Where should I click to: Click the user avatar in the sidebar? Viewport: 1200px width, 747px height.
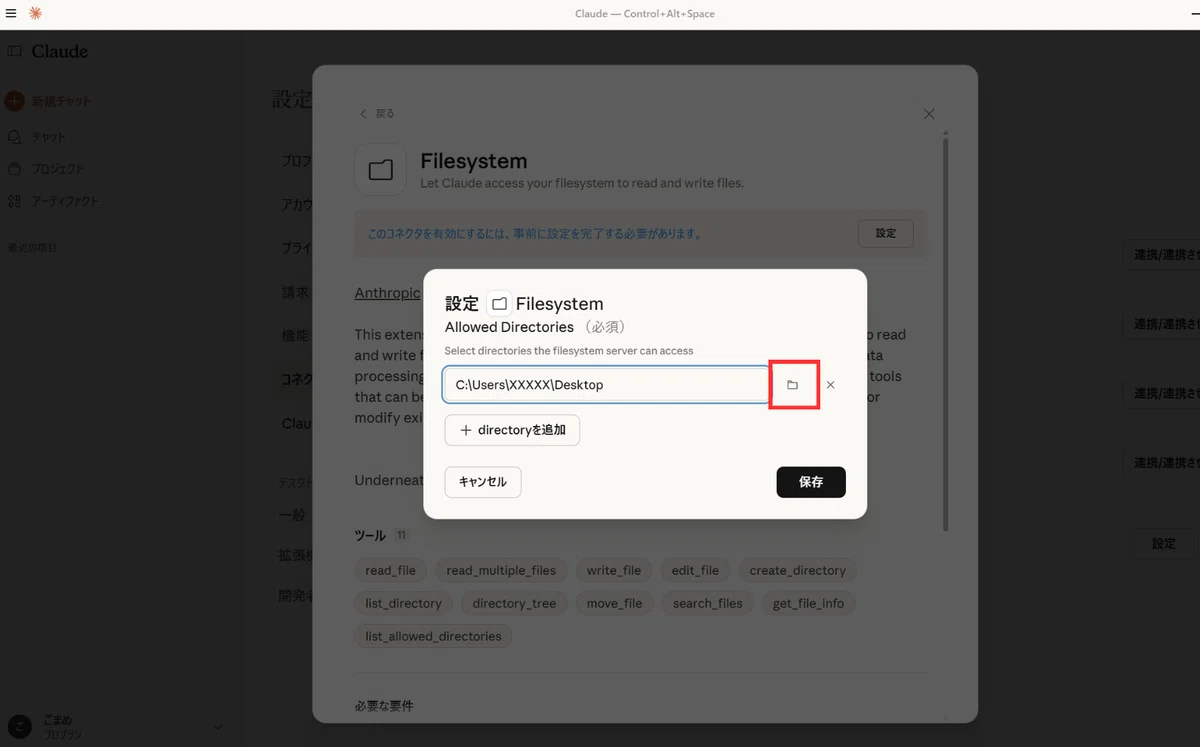click(19, 726)
